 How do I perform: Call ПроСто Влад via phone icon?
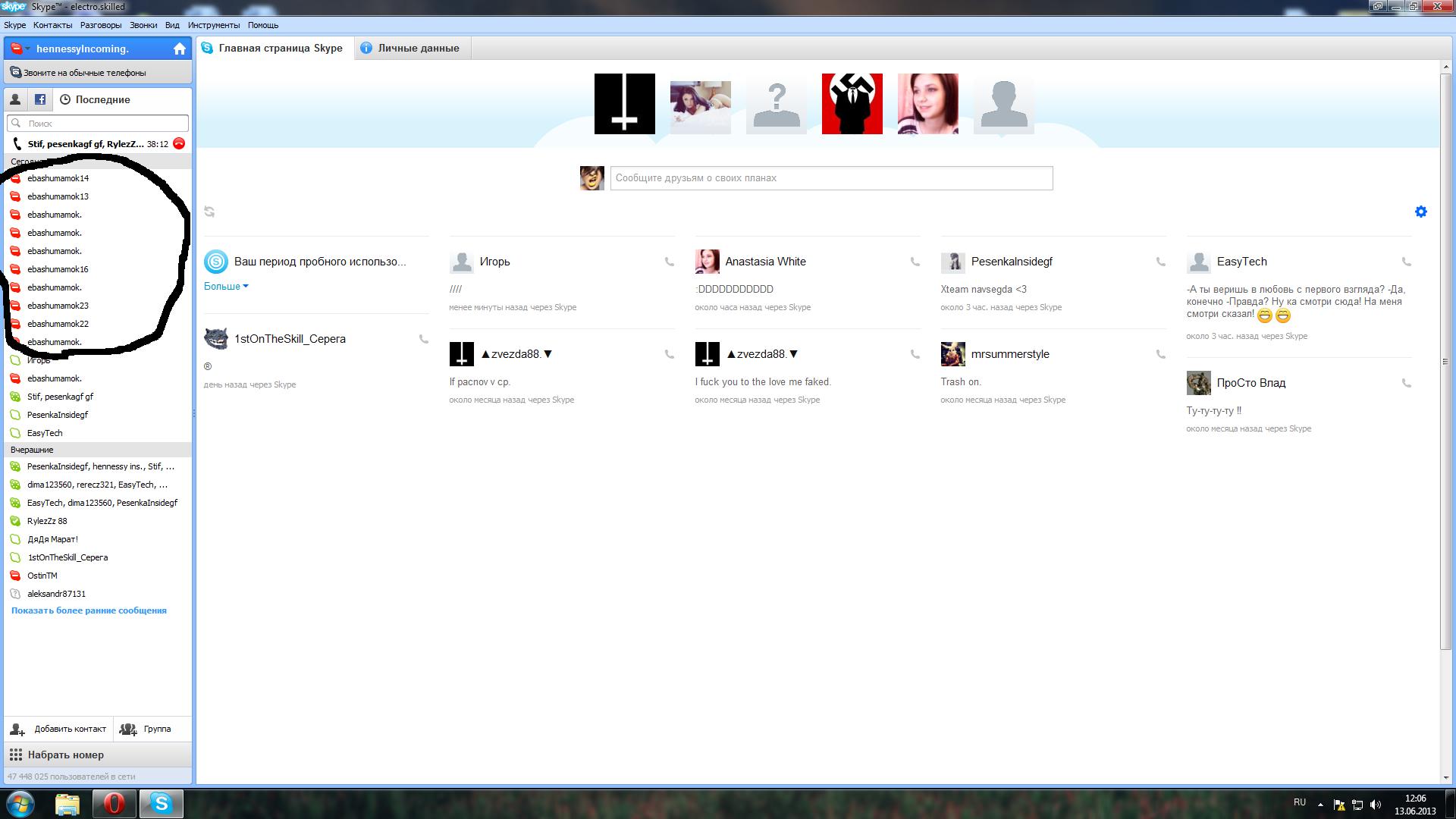(x=1406, y=383)
